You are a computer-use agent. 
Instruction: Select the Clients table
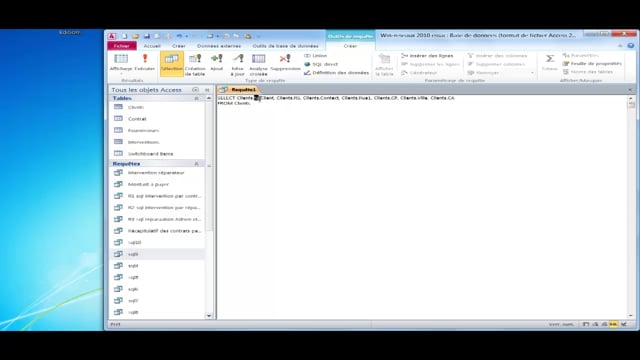pyautogui.click(x=157, y=107)
